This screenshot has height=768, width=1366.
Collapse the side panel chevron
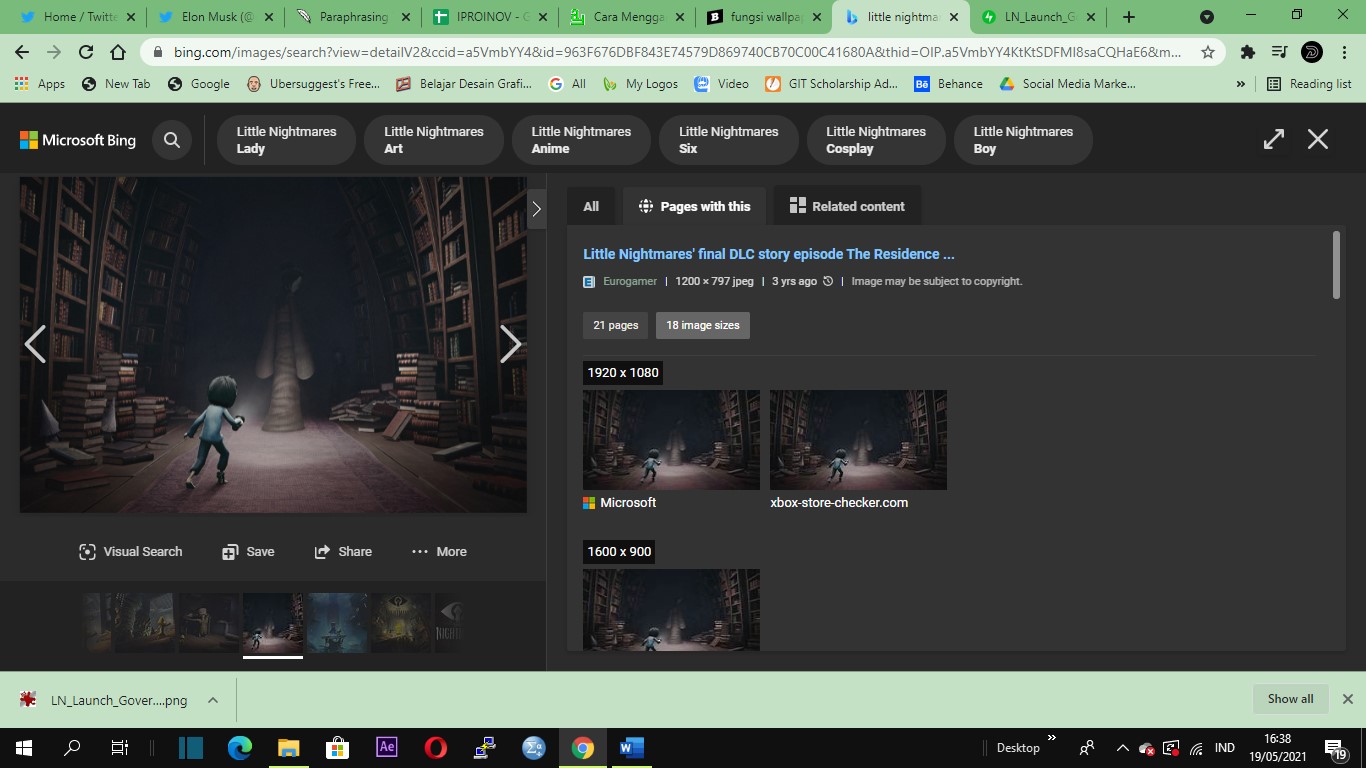pyautogui.click(x=536, y=209)
